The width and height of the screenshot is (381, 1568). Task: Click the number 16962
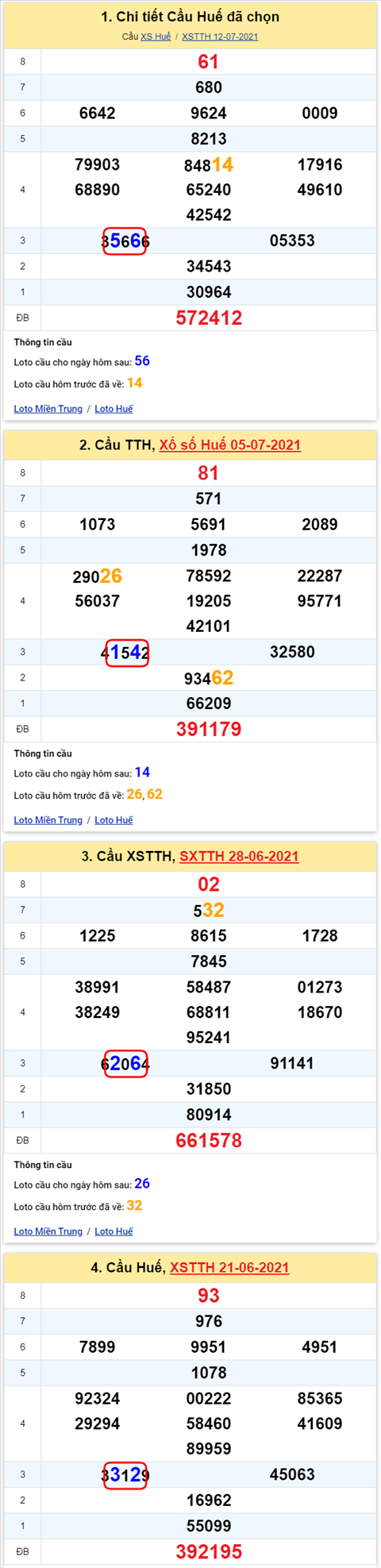209,1500
